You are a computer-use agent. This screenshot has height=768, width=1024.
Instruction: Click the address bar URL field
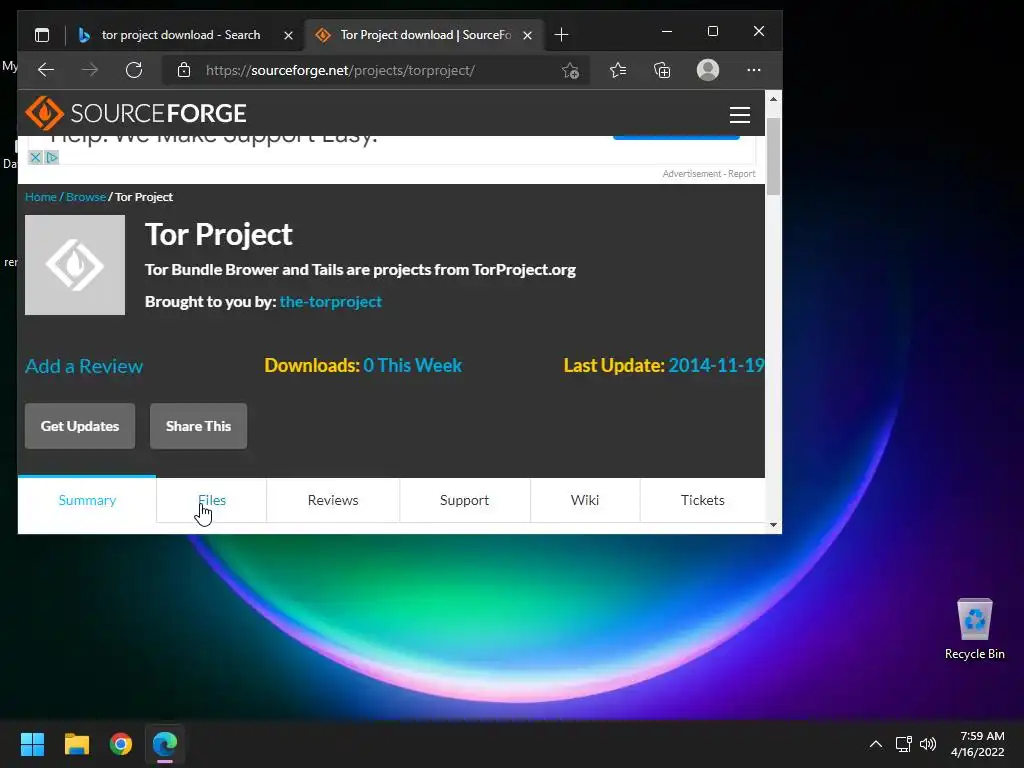[376, 70]
